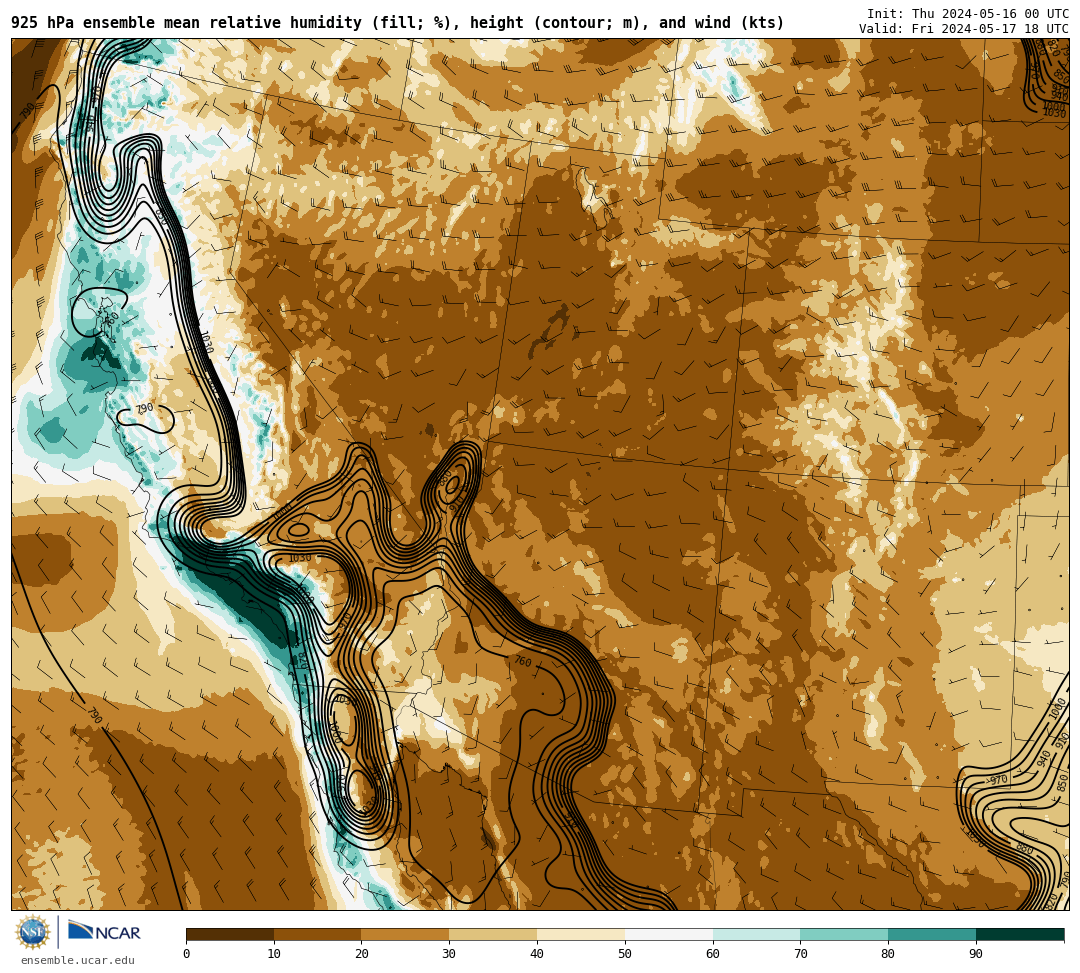Pick the 50–60% white colorbar segment

click(669, 934)
